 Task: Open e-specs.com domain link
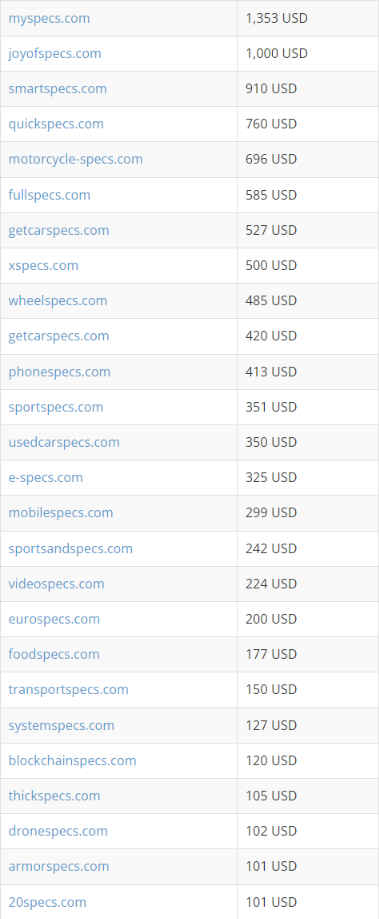point(46,478)
